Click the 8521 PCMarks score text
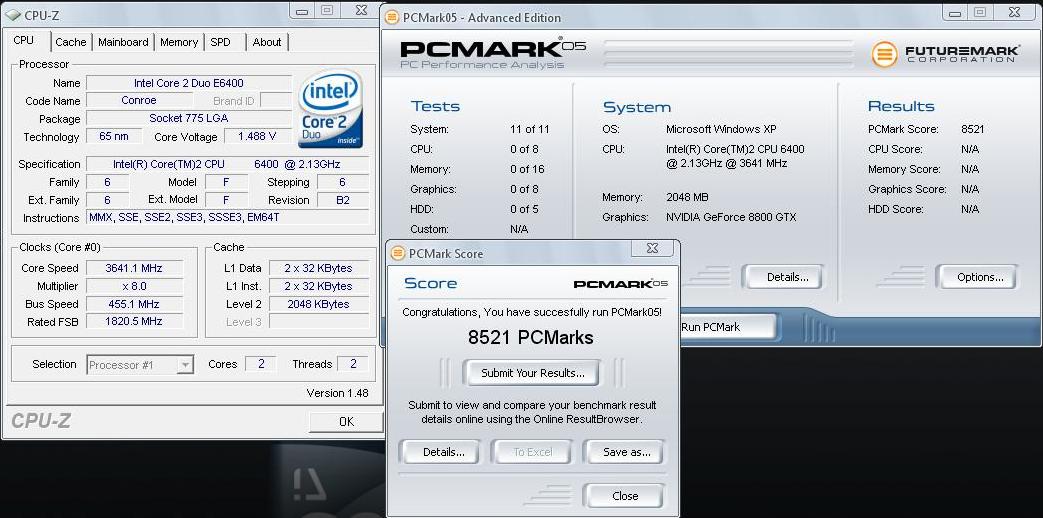This screenshot has height=518, width=1043. (531, 337)
